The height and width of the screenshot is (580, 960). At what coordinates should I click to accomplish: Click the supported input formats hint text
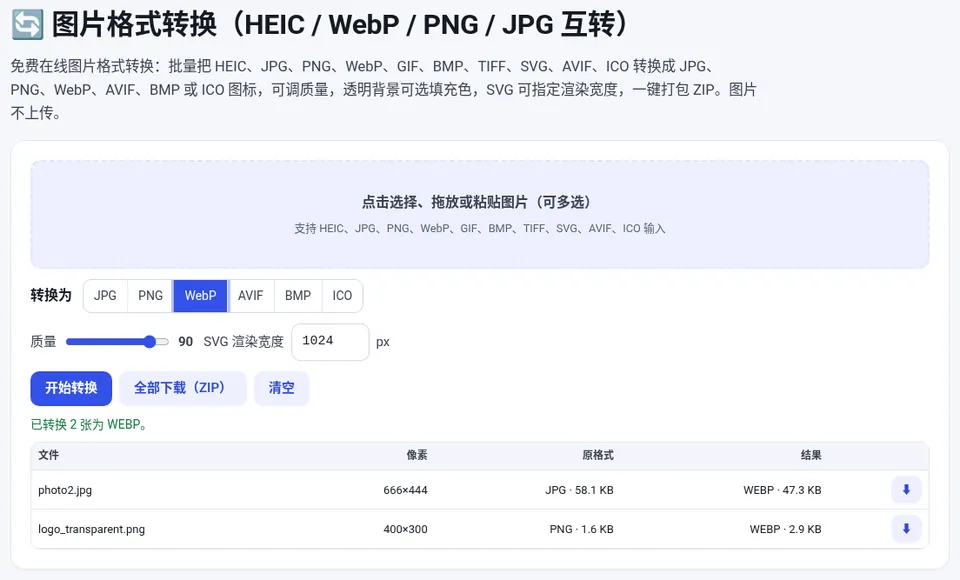point(480,228)
